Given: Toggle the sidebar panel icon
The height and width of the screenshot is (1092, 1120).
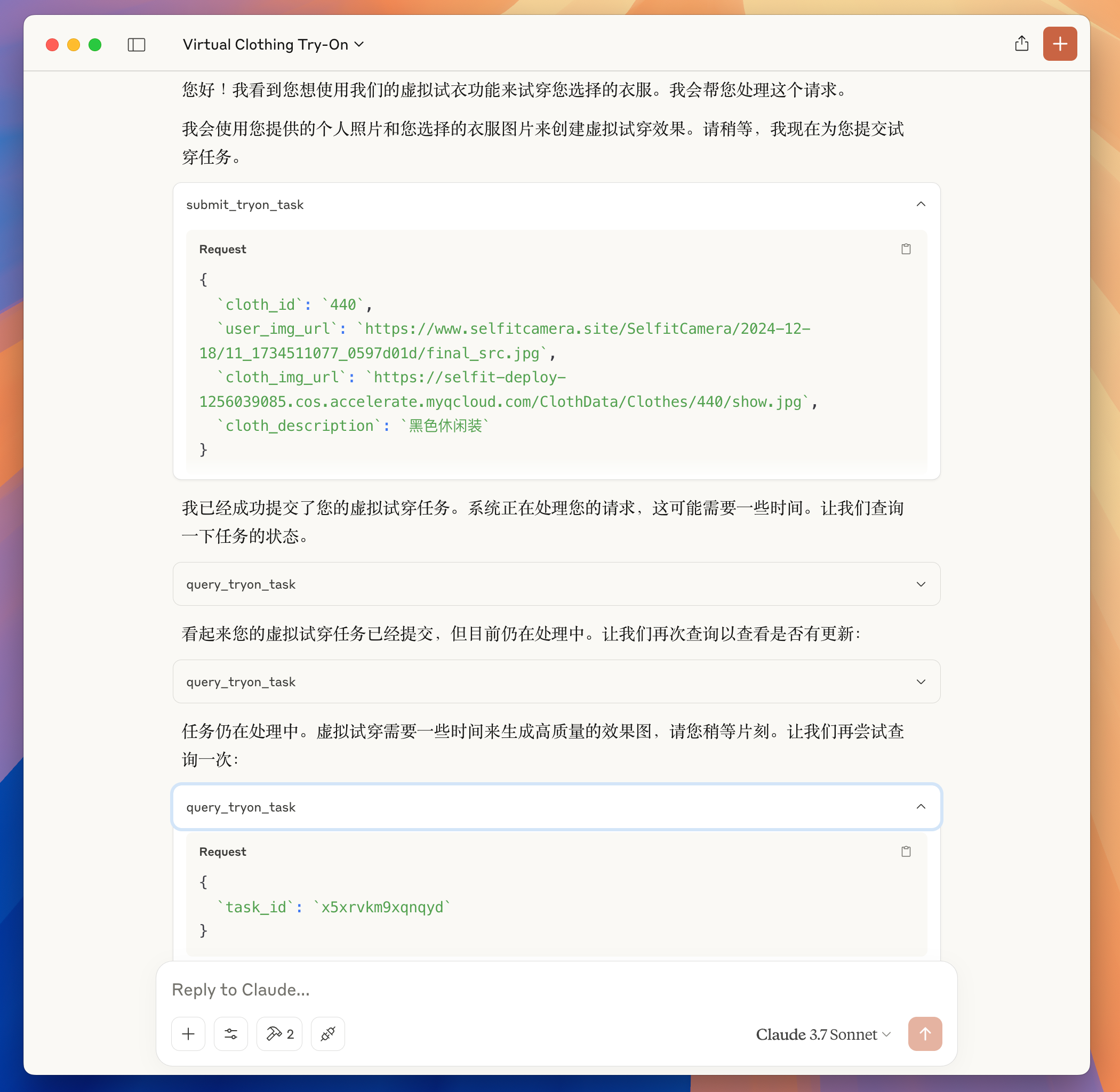Looking at the screenshot, I should click(136, 45).
